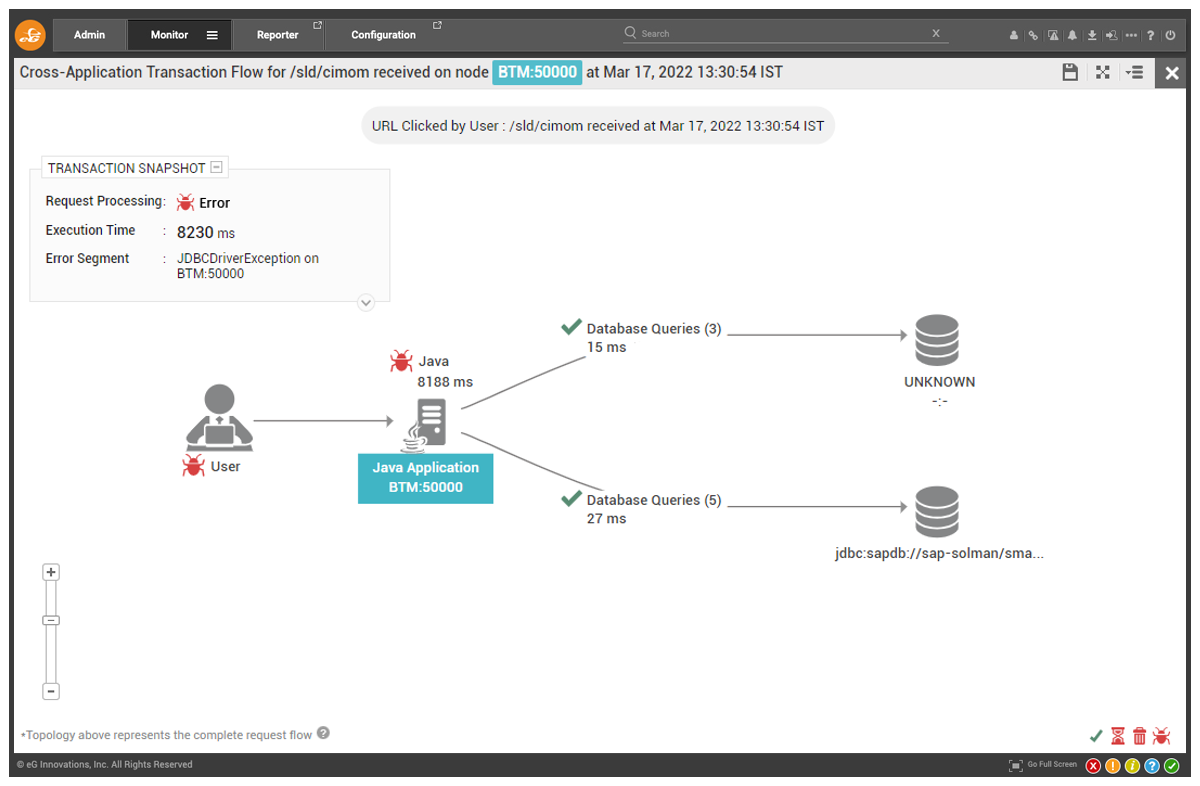Viewport: 1200px width, 786px height.
Task: Click the red bug icon above Java
Action: [x=401, y=361]
